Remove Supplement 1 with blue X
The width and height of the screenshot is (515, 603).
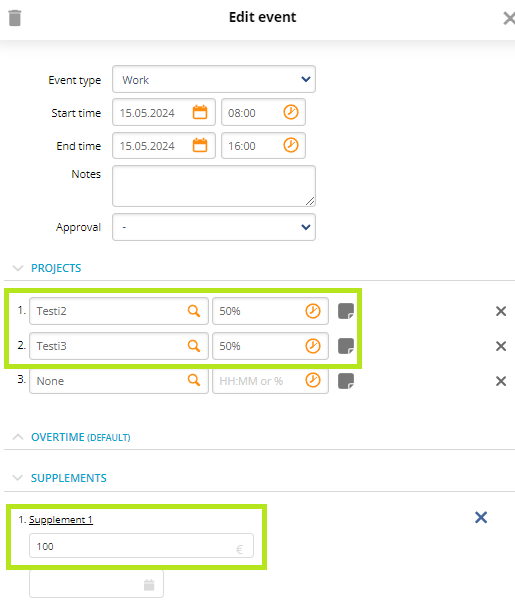tap(481, 517)
